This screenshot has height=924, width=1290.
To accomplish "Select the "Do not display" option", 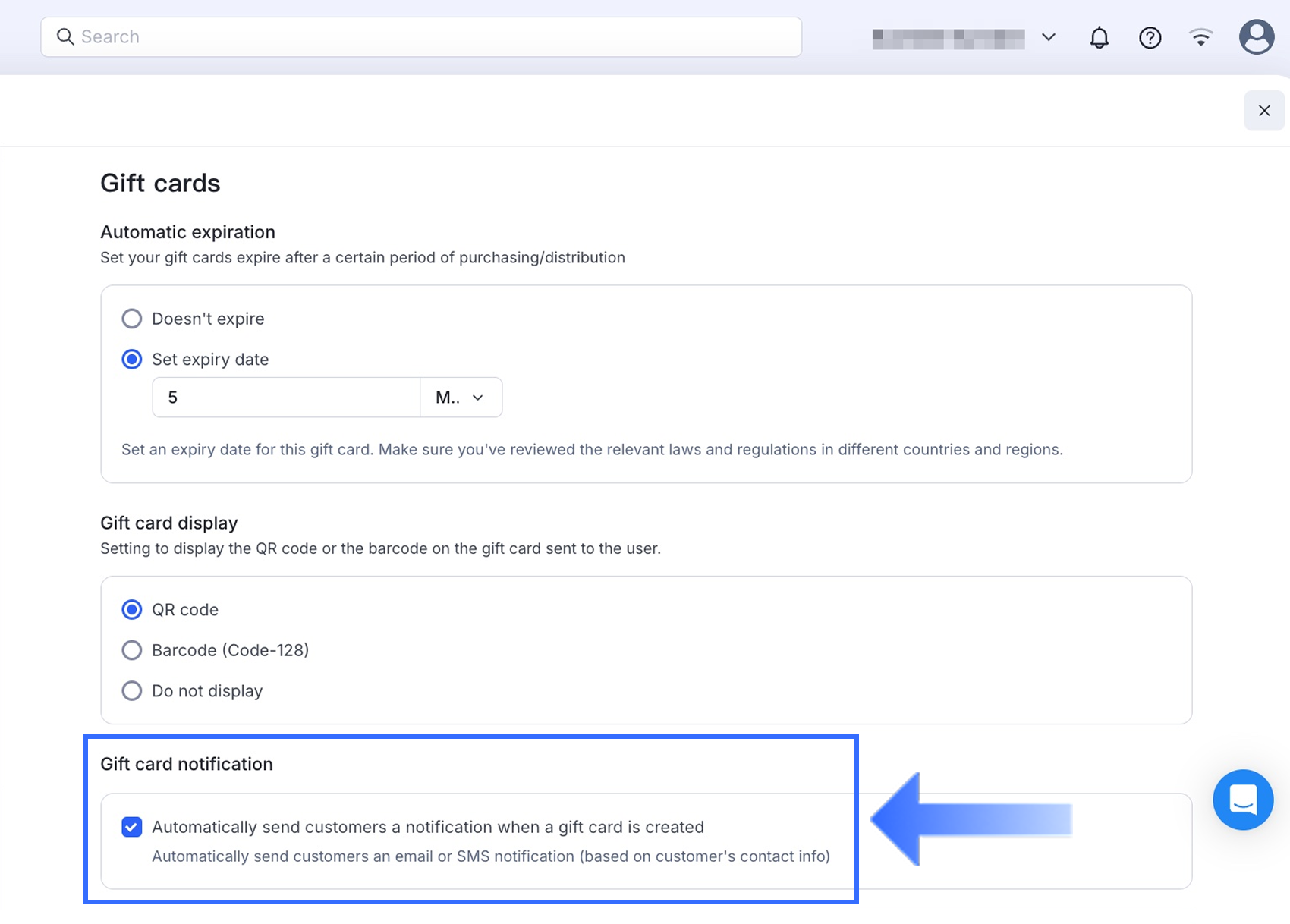I will pos(132,691).
